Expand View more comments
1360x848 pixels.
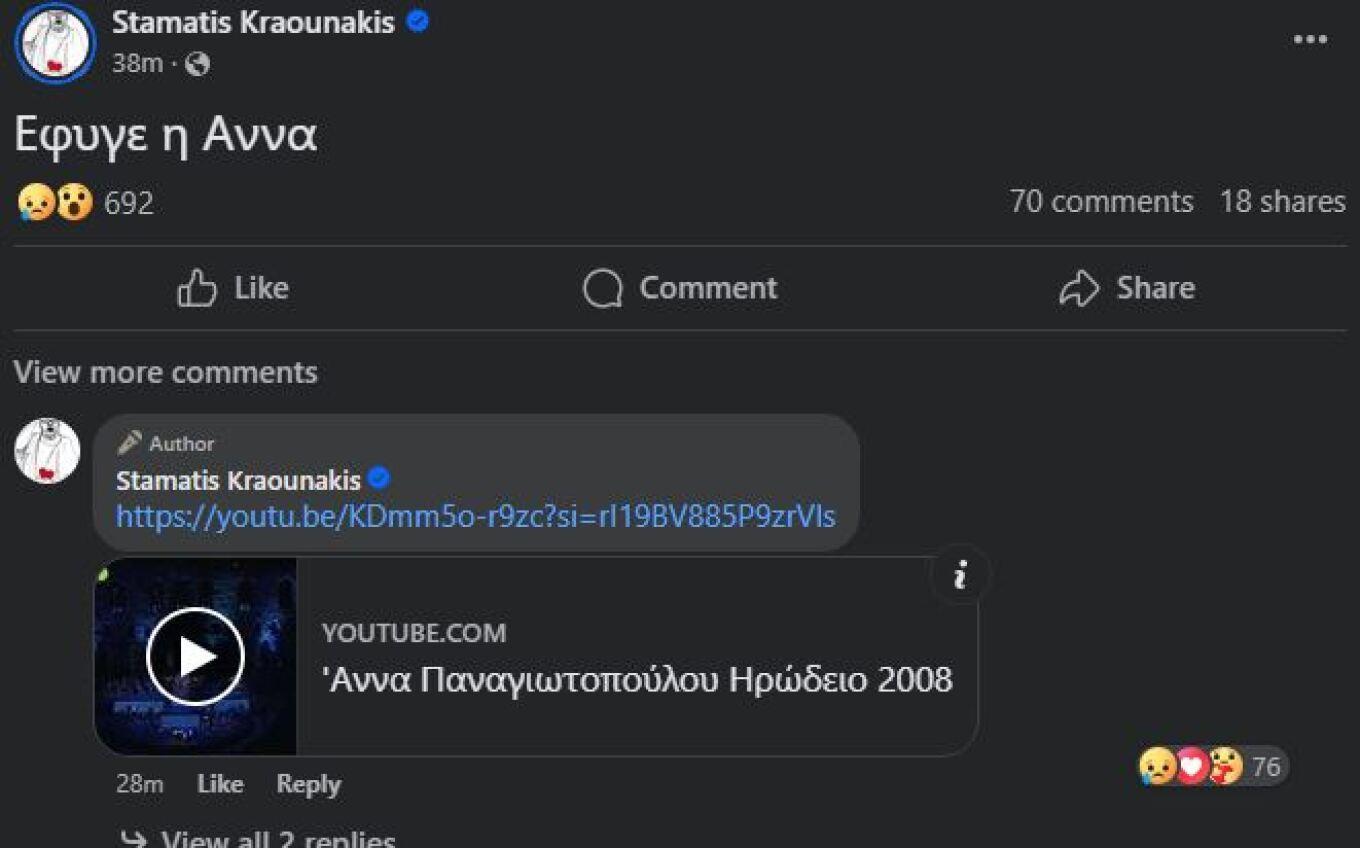click(166, 372)
